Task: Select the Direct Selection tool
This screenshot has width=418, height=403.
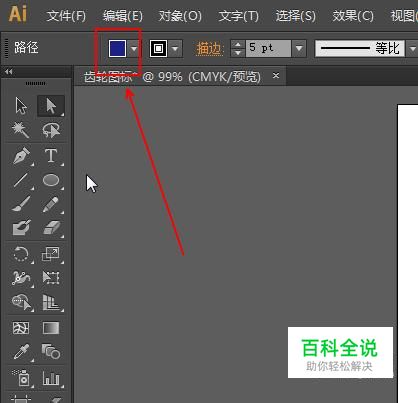Action: coord(51,106)
